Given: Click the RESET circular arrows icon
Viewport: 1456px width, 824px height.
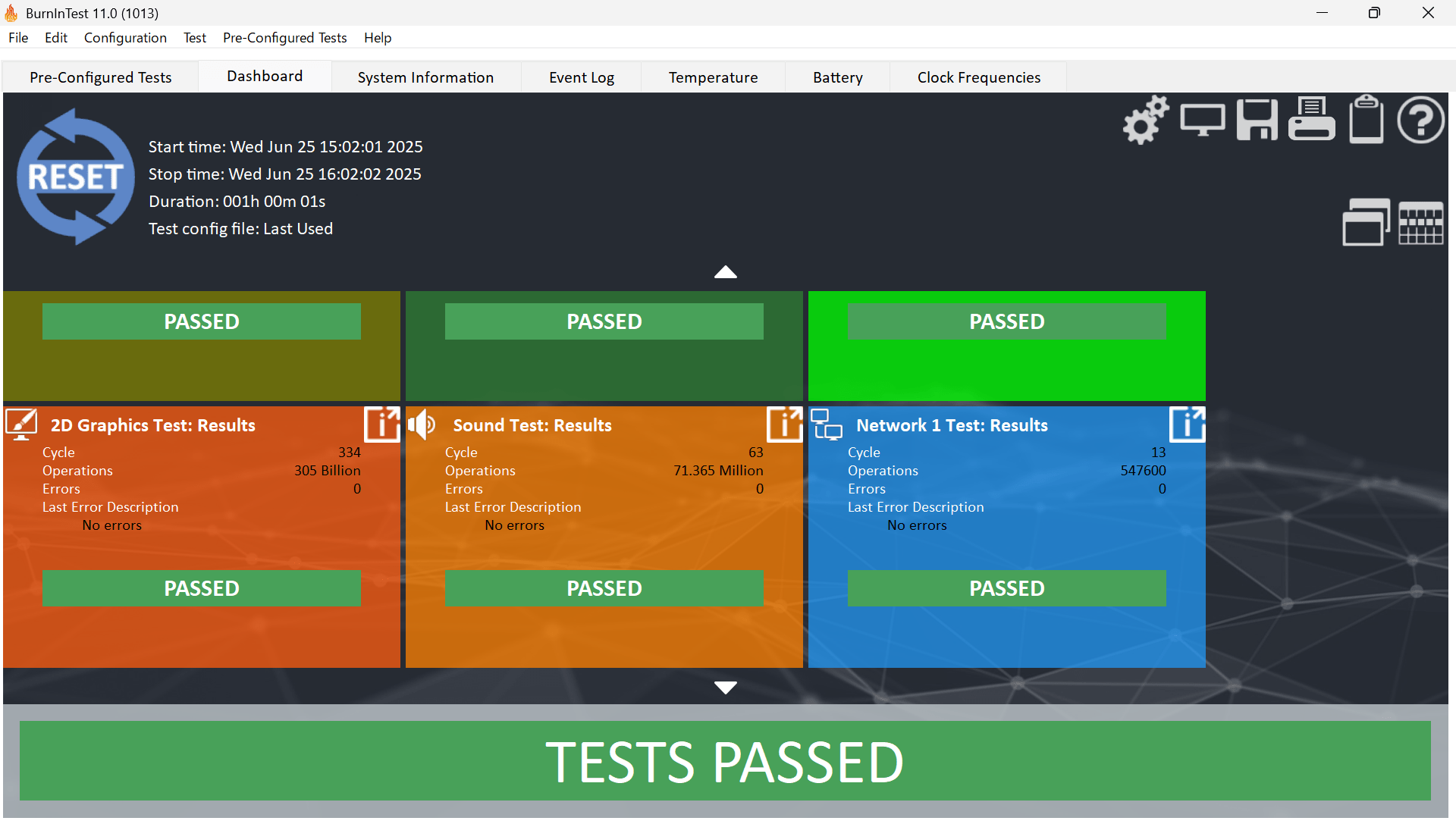Looking at the screenshot, I should coord(75,176).
